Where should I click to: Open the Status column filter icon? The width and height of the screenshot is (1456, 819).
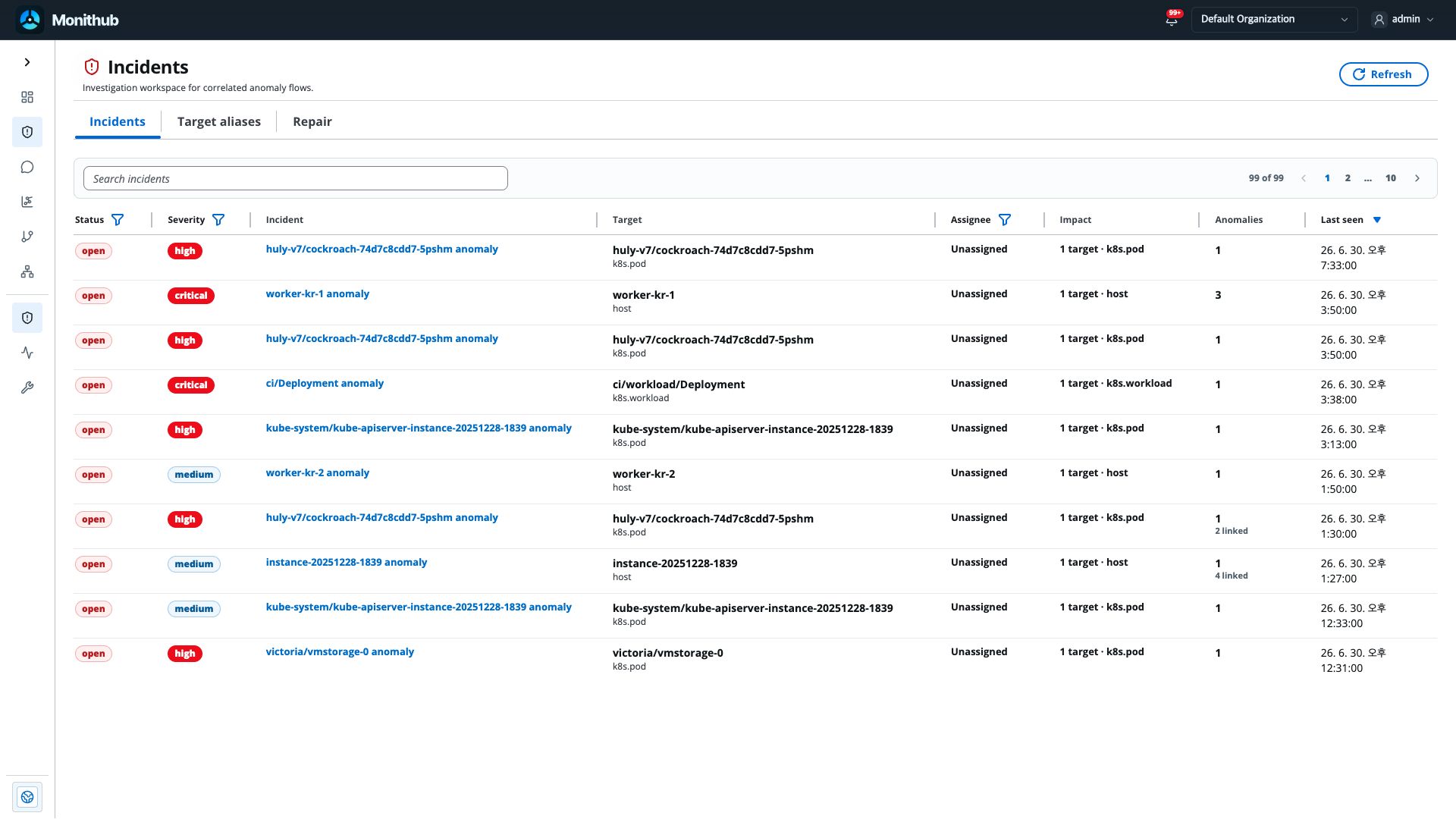(x=118, y=220)
